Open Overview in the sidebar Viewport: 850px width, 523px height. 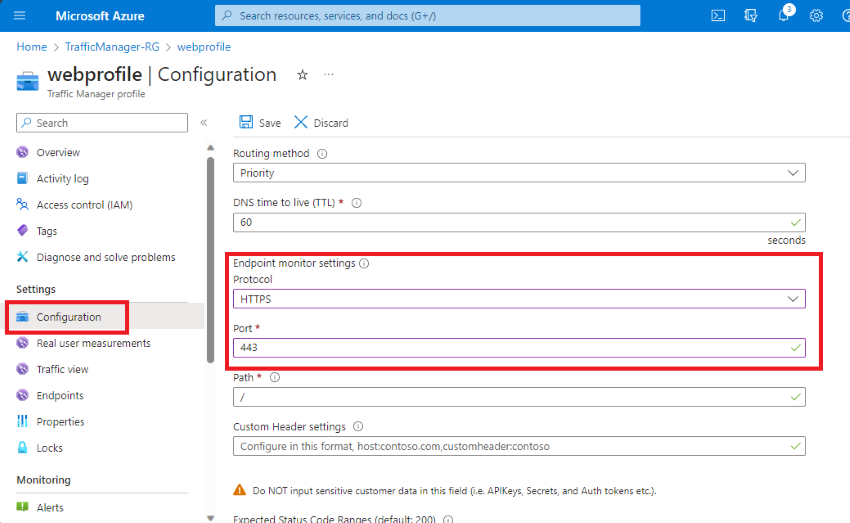pyautogui.click(x=58, y=152)
